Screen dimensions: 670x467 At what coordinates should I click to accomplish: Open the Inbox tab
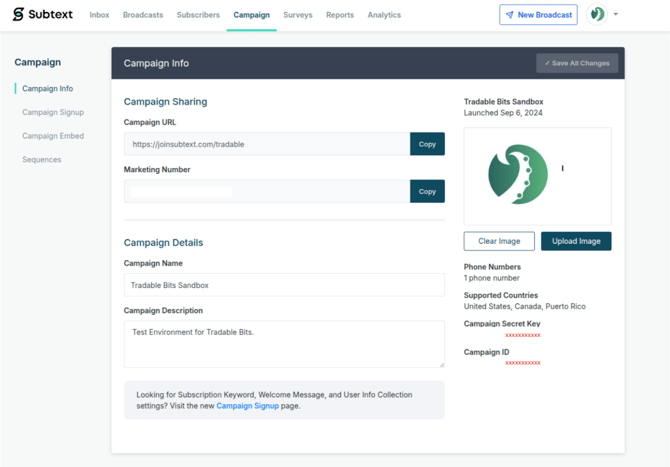(99, 15)
